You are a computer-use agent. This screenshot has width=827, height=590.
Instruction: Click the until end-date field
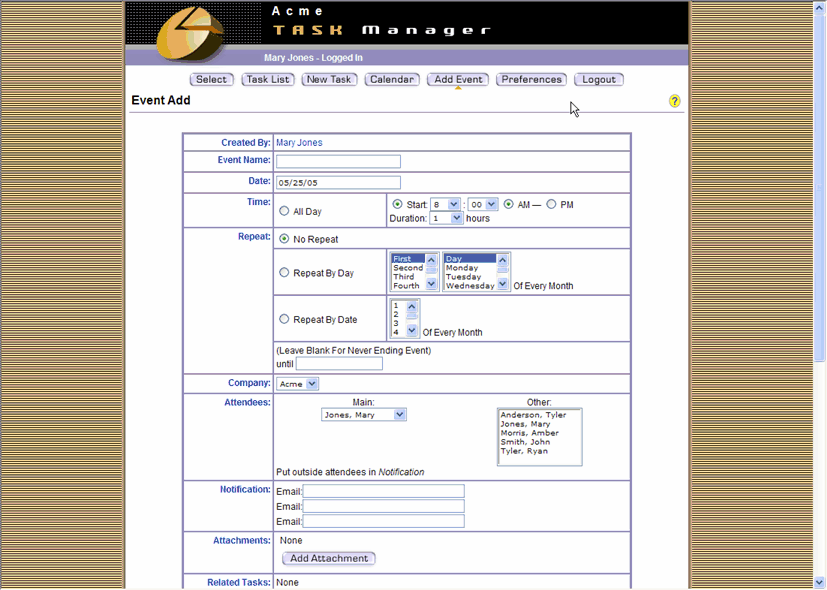coord(339,363)
